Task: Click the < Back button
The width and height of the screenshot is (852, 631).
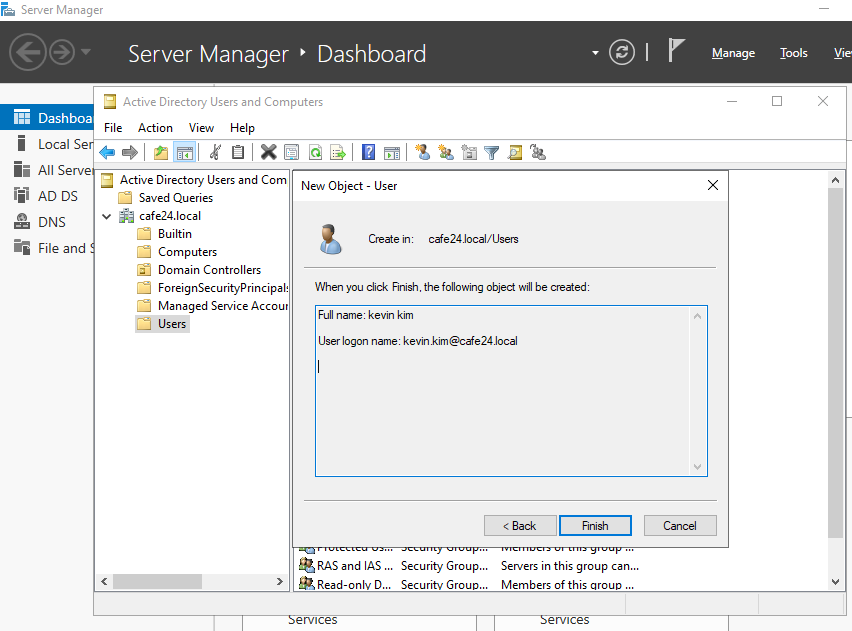Action: tap(520, 526)
